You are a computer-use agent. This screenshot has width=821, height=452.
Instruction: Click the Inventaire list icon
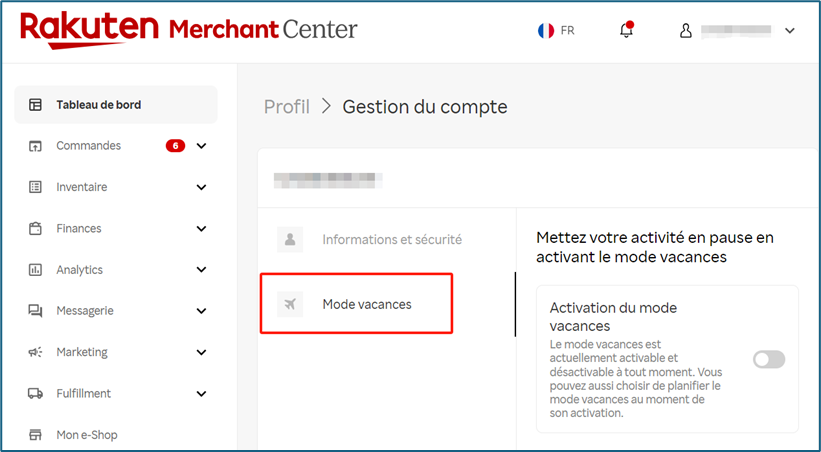[x=36, y=187]
